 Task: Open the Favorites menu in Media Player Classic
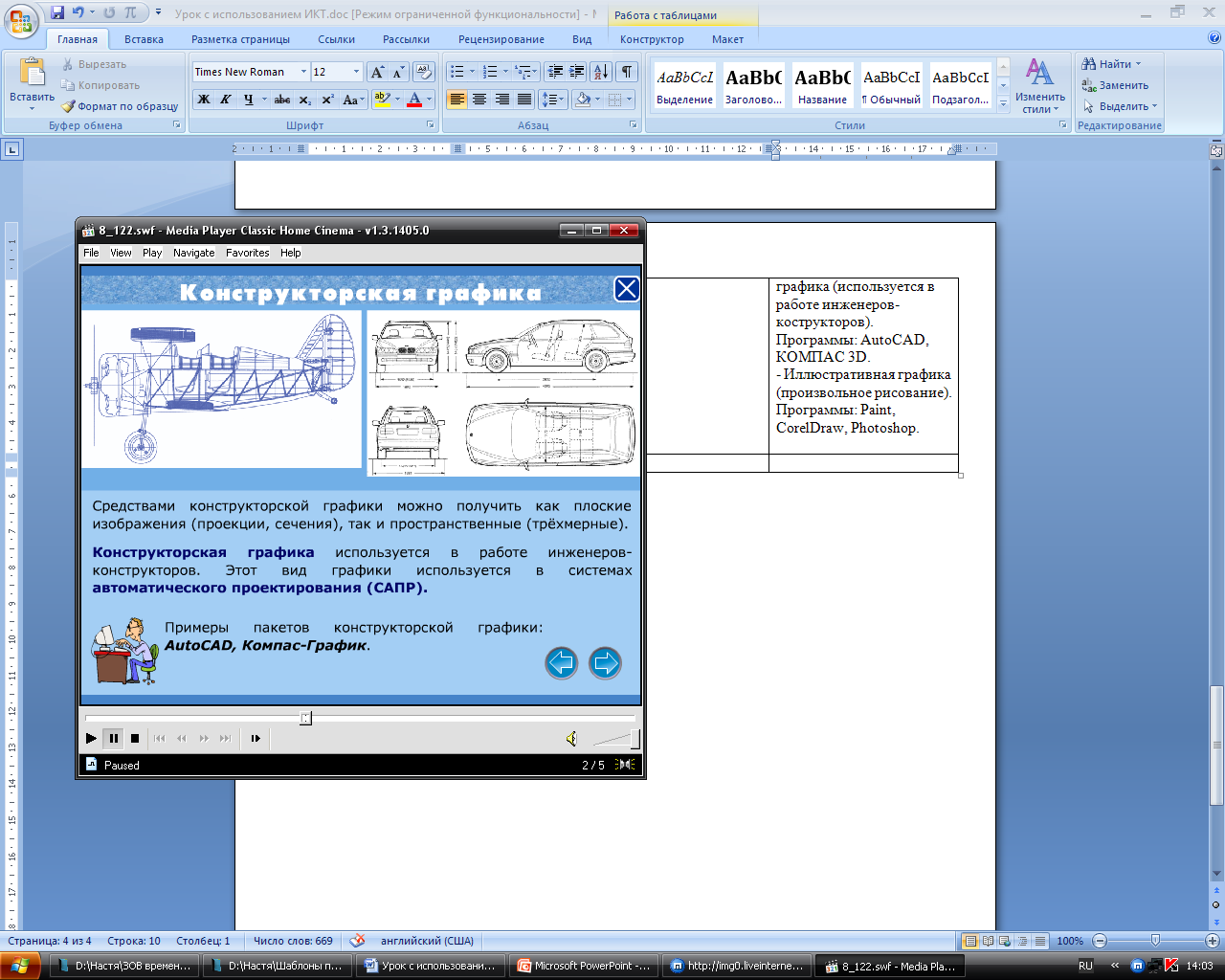coord(248,253)
